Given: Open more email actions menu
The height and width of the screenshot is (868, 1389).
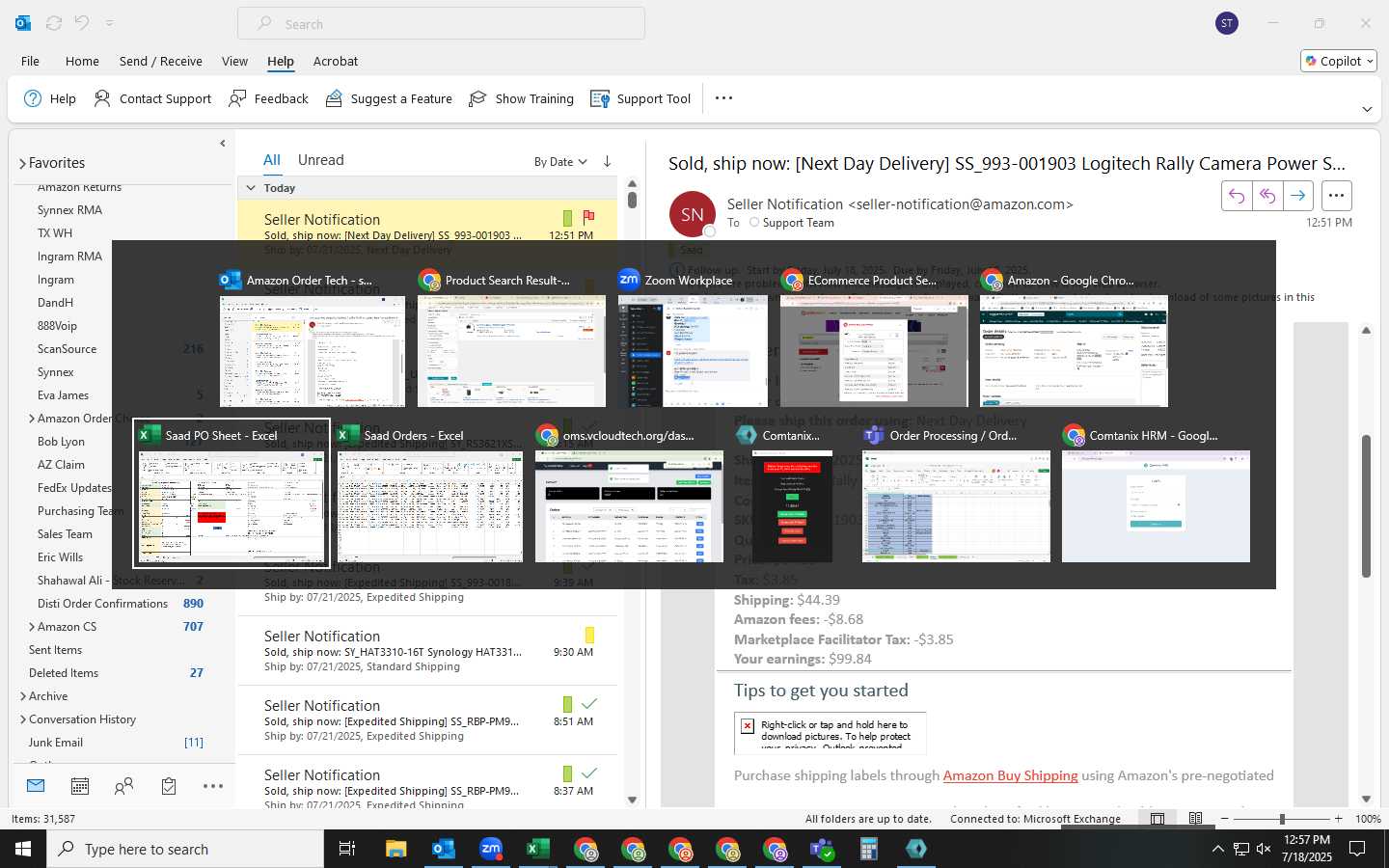Looking at the screenshot, I should pyautogui.click(x=1336, y=196).
